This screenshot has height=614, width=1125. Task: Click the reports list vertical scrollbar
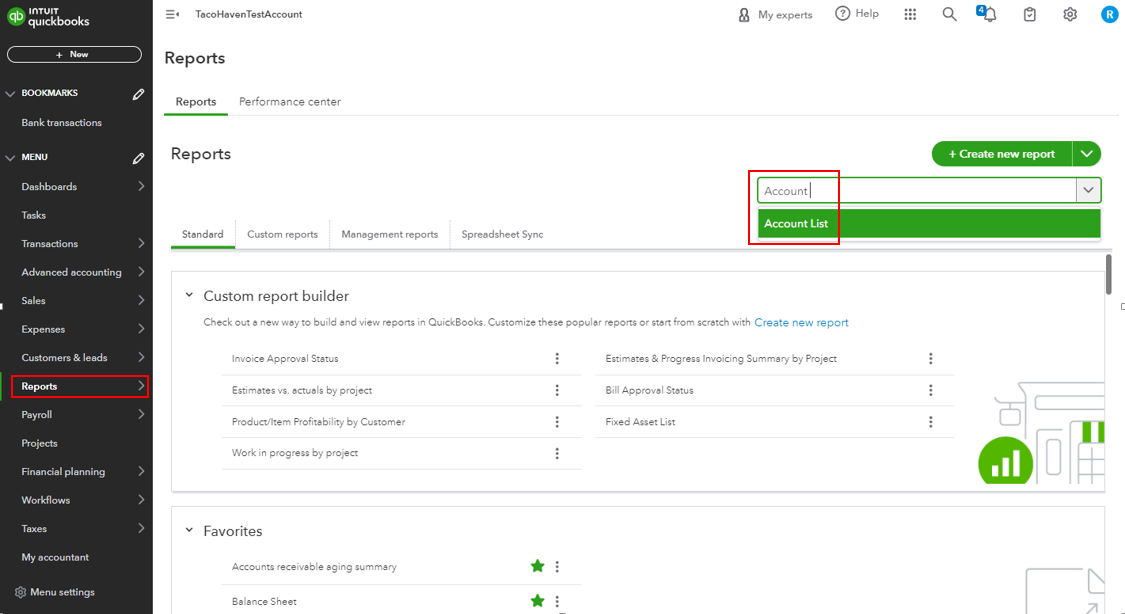tap(1108, 274)
